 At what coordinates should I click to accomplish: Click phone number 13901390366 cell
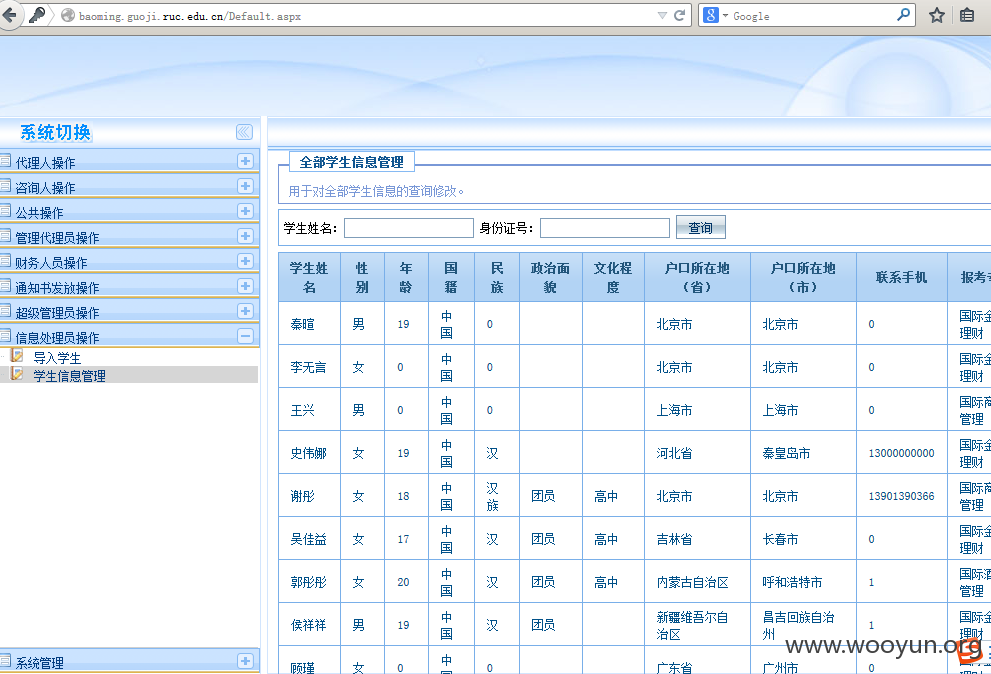pos(901,496)
